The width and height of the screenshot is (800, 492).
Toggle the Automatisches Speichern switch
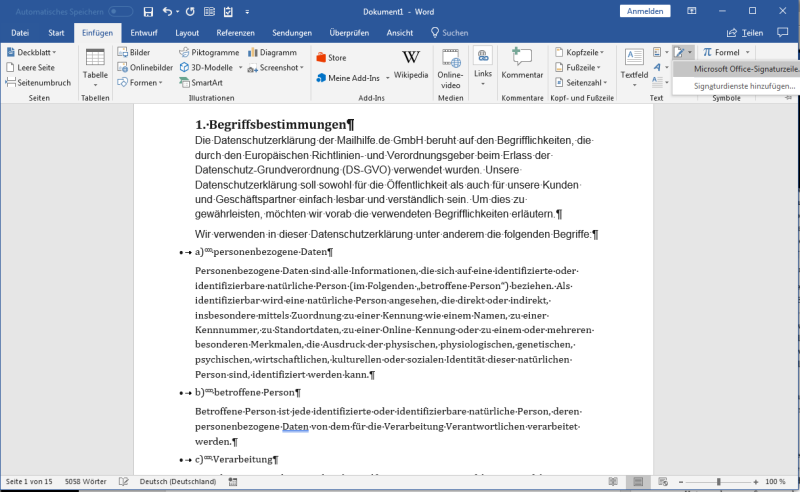[x=120, y=11]
